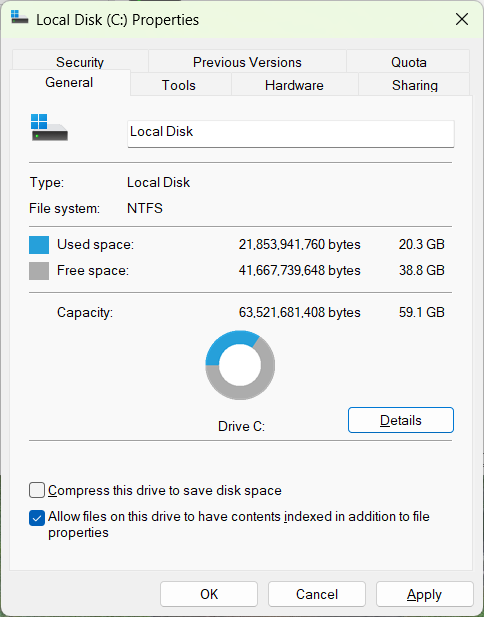Click the Drive C usage donut chart
The image size is (484, 617).
240,365
